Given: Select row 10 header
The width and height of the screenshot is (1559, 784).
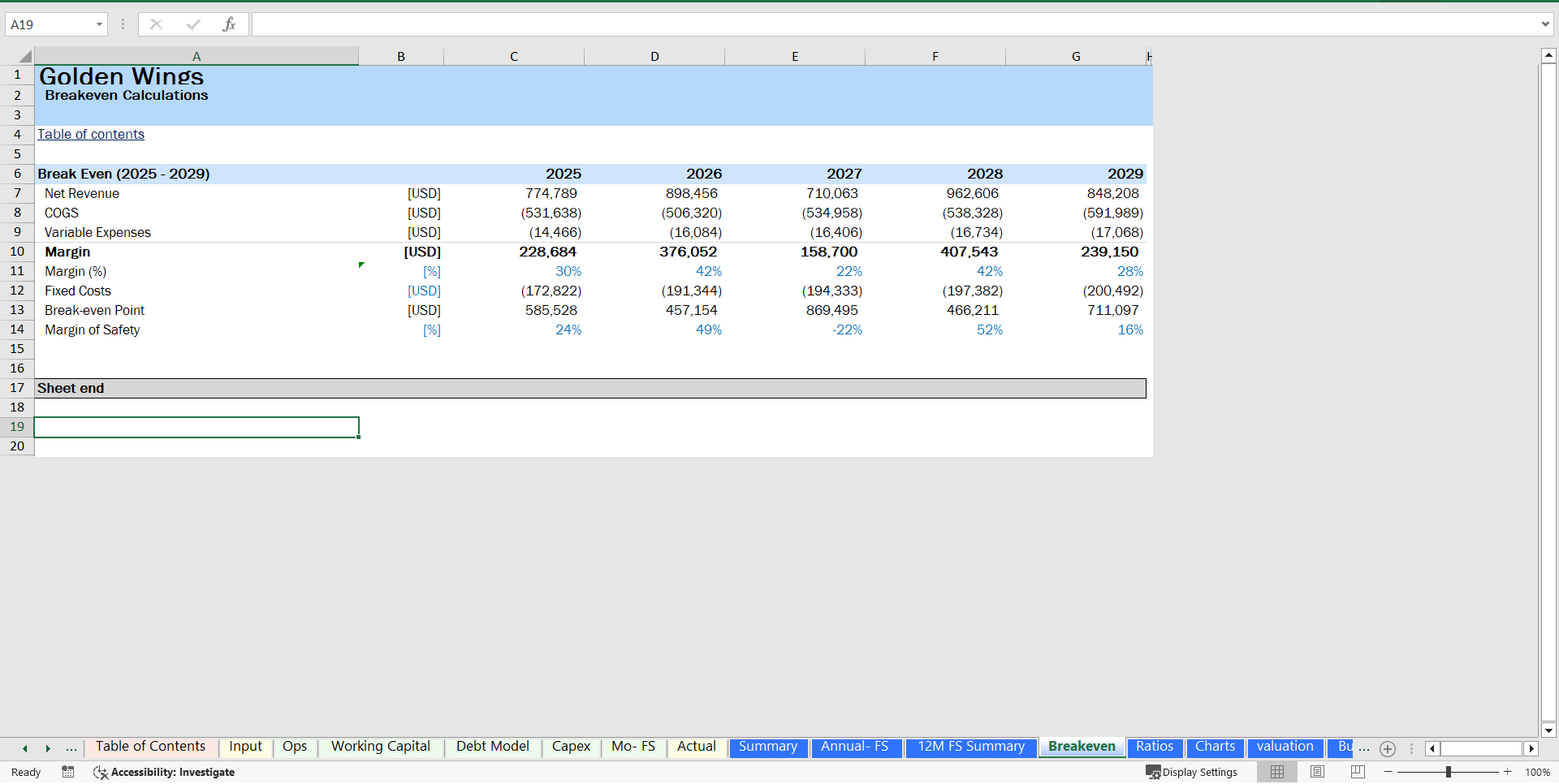Looking at the screenshot, I should (x=17, y=252).
